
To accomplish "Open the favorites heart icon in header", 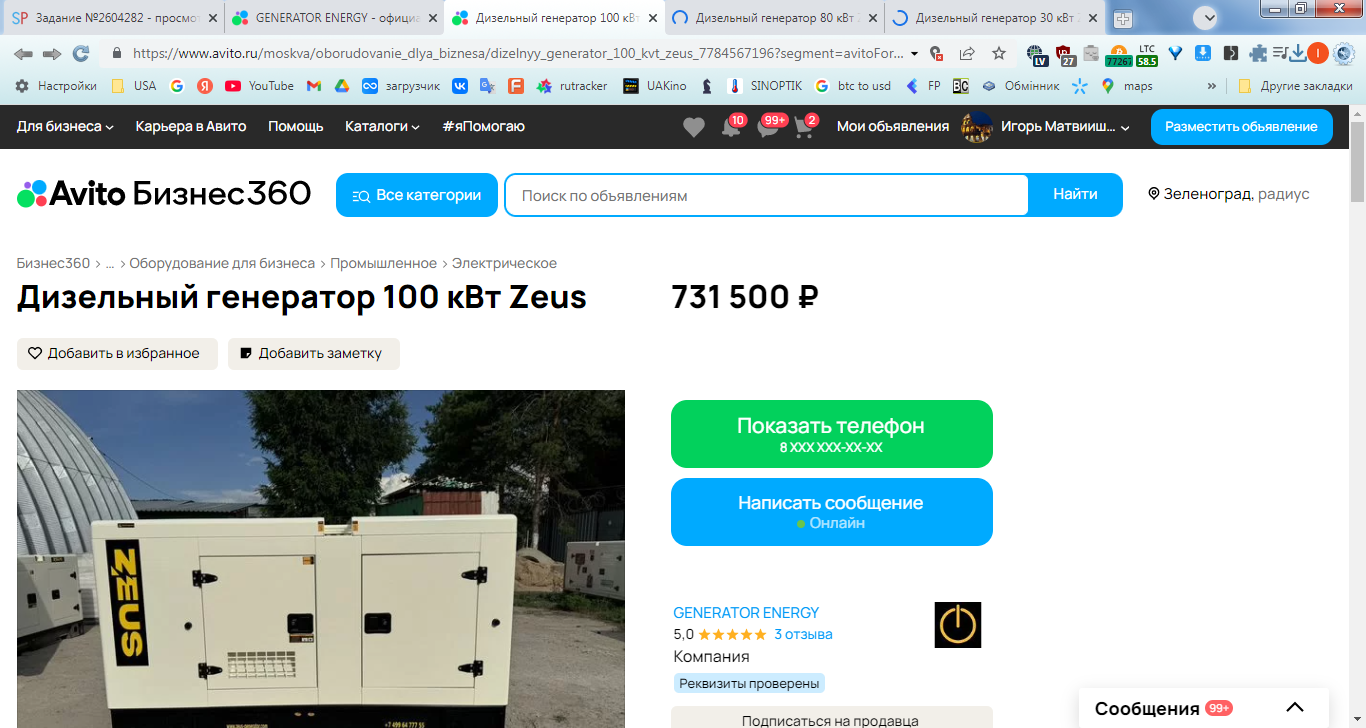I will (693, 127).
